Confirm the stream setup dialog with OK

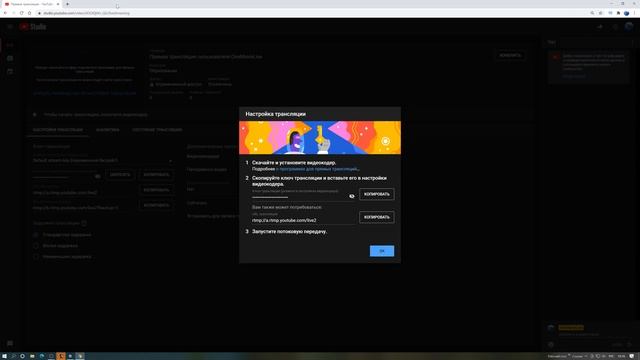[382, 251]
